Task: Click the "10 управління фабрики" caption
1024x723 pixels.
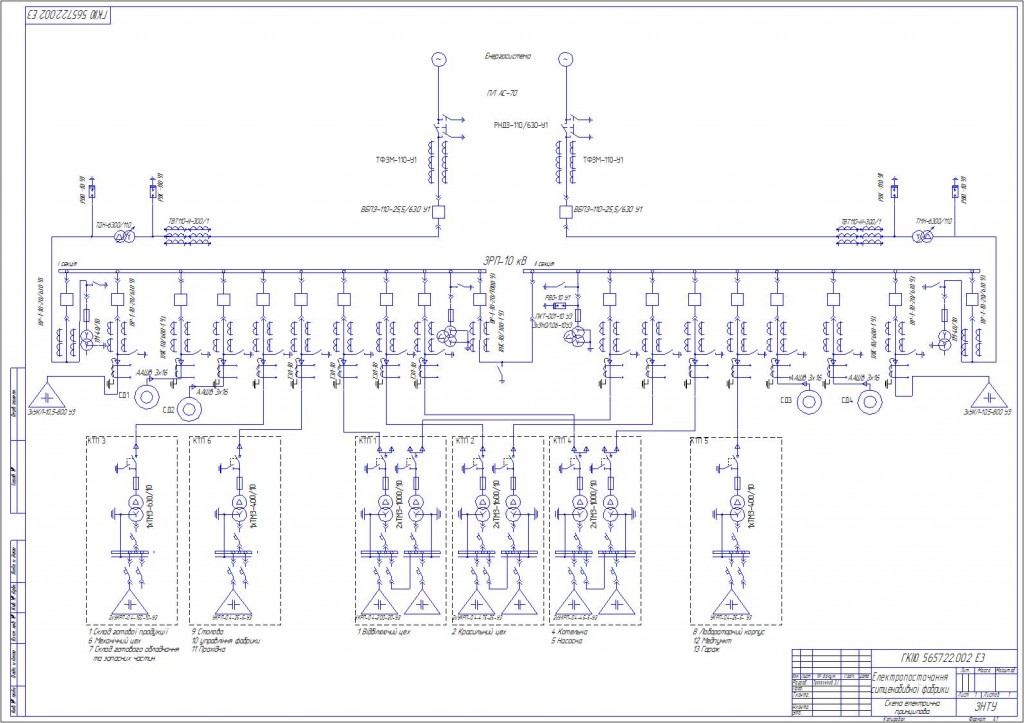Action: [x=226, y=641]
